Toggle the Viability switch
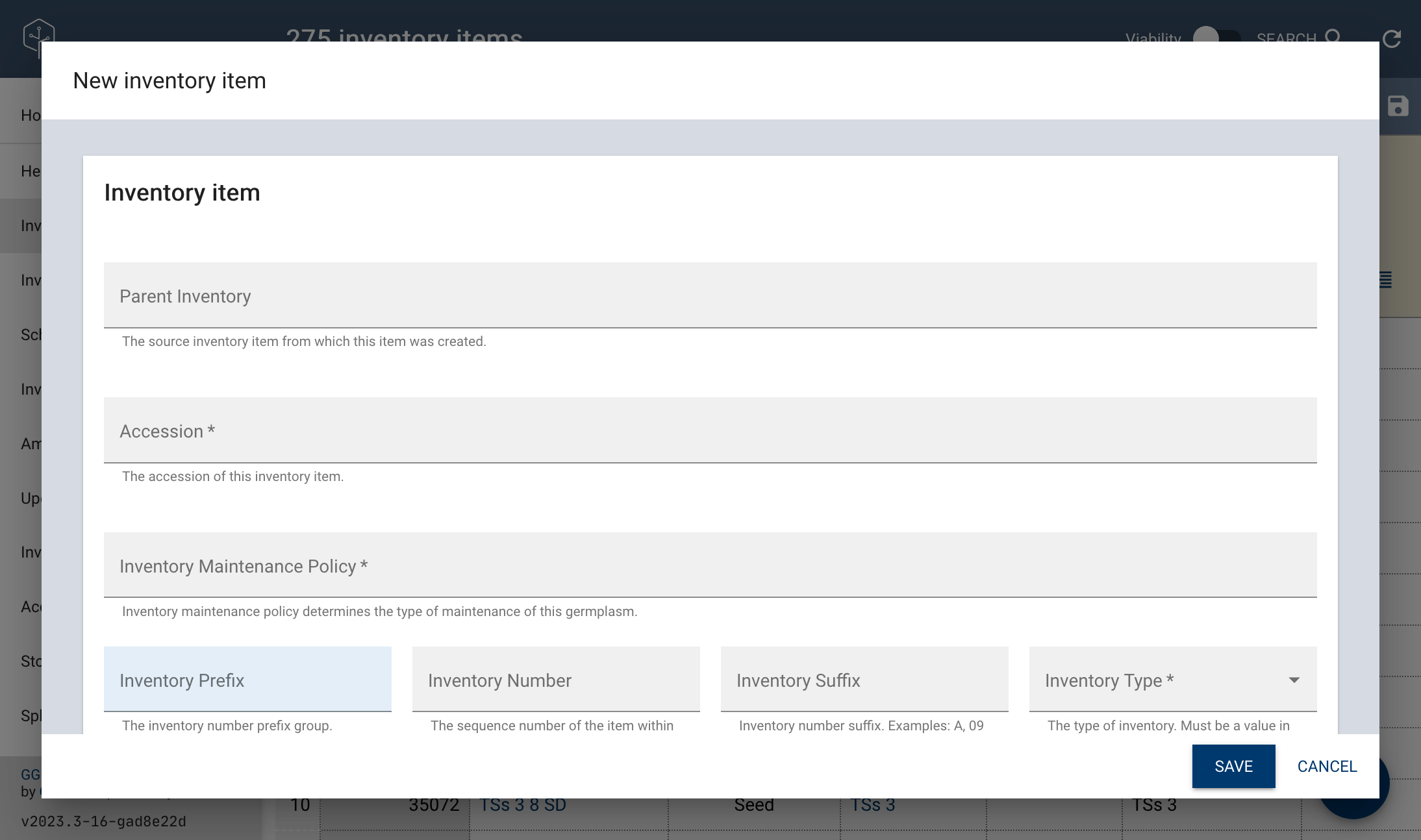Image resolution: width=1421 pixels, height=840 pixels. click(x=1217, y=36)
